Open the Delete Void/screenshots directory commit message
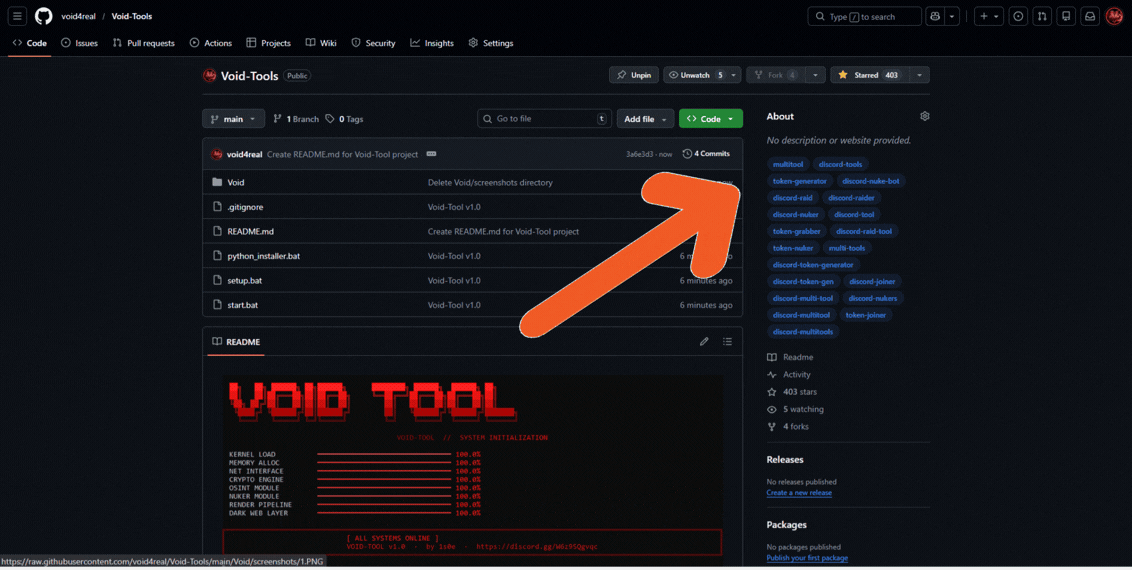The image size is (1132, 570). click(490, 183)
